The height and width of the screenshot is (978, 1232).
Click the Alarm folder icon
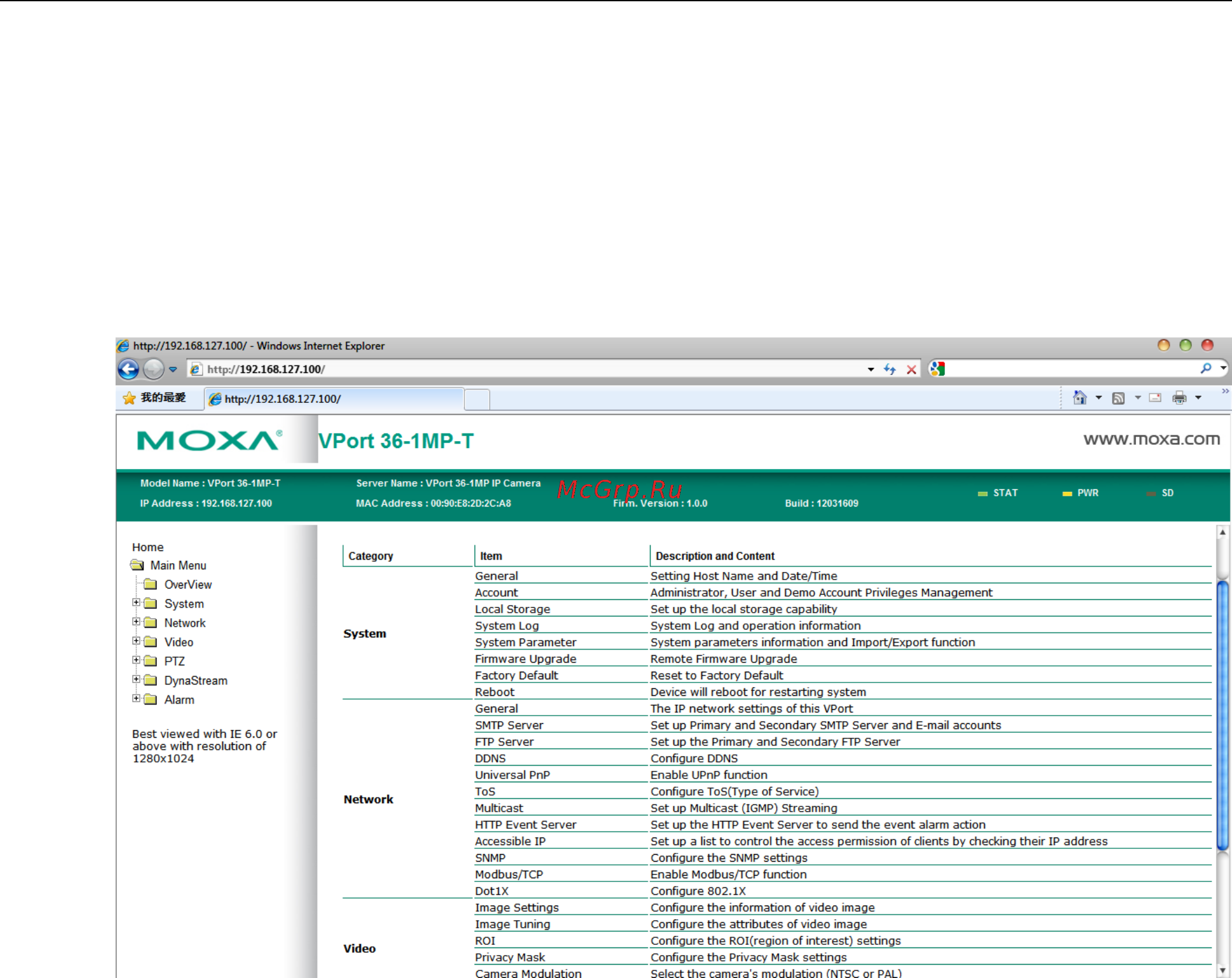coord(151,699)
